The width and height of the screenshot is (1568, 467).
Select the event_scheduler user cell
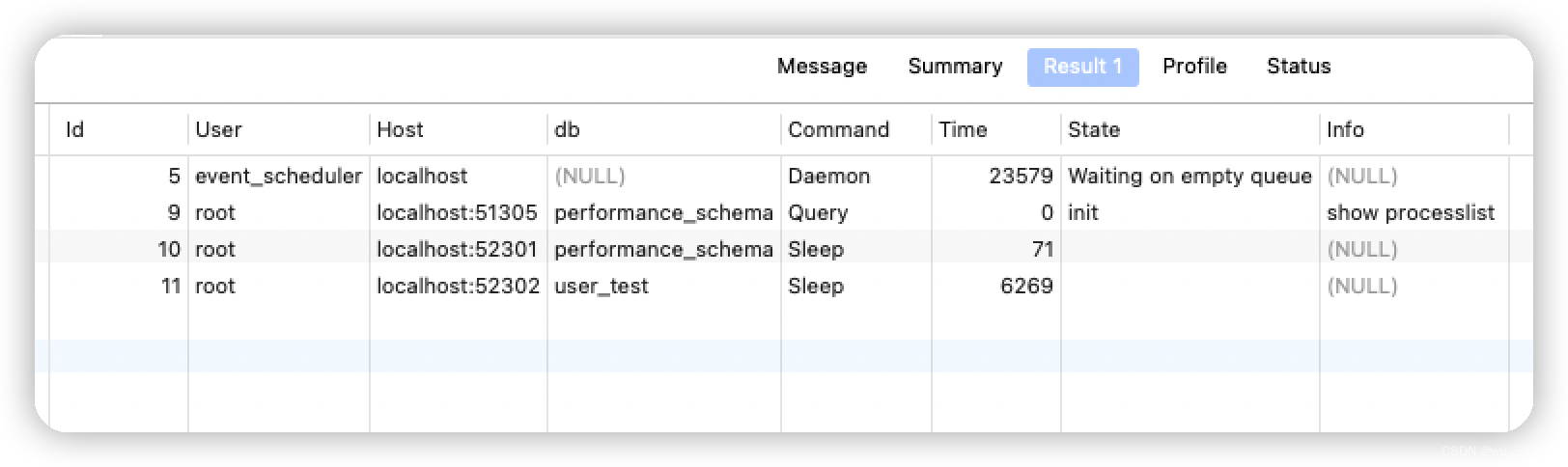pyautogui.click(x=278, y=176)
